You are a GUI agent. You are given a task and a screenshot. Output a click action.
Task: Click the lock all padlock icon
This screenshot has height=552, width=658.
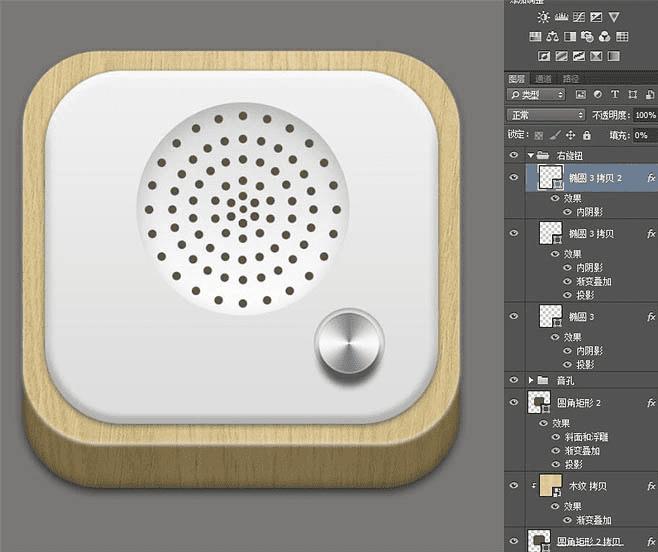(587, 135)
